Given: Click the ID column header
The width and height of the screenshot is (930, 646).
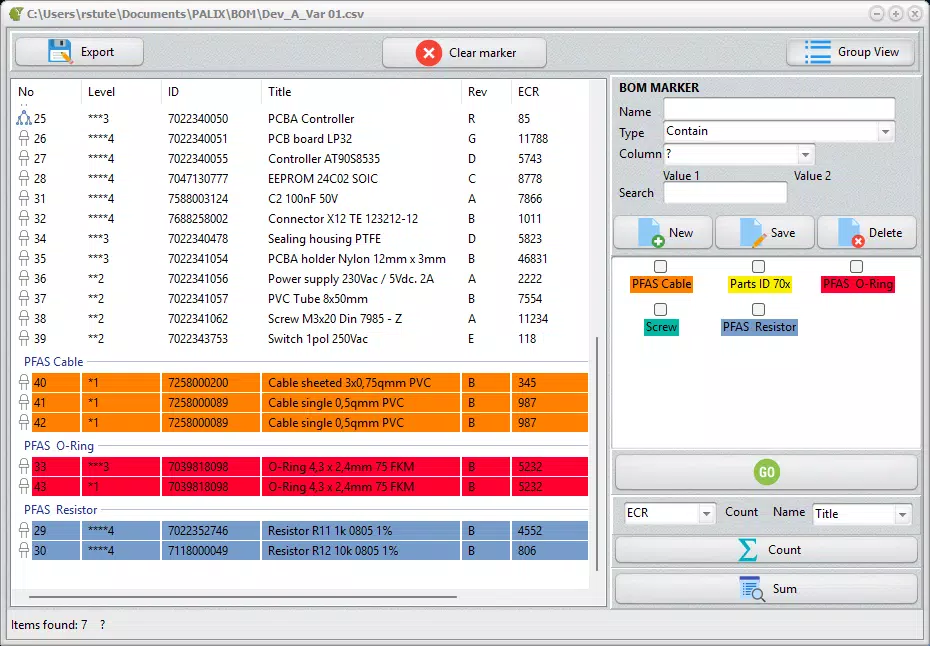Looking at the screenshot, I should (211, 92).
